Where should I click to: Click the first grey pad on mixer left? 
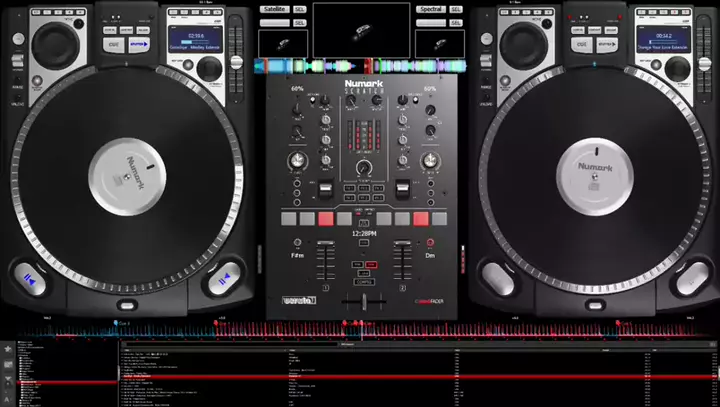coord(288,219)
